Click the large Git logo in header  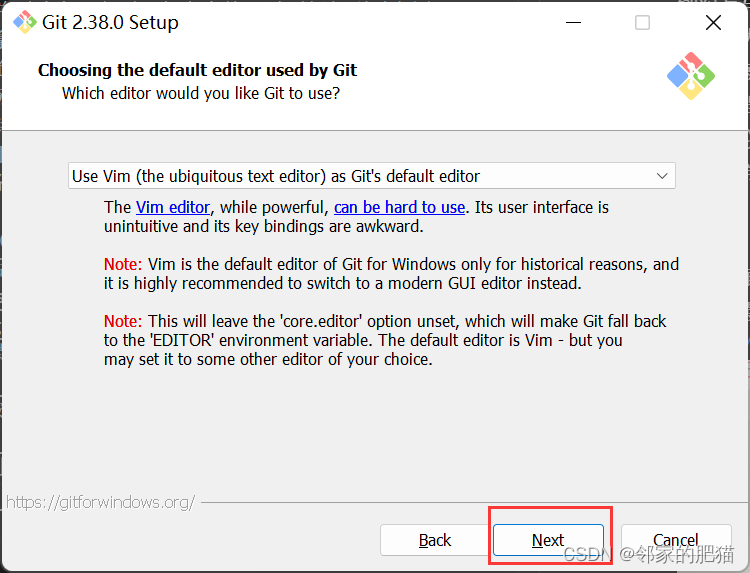tap(691, 76)
